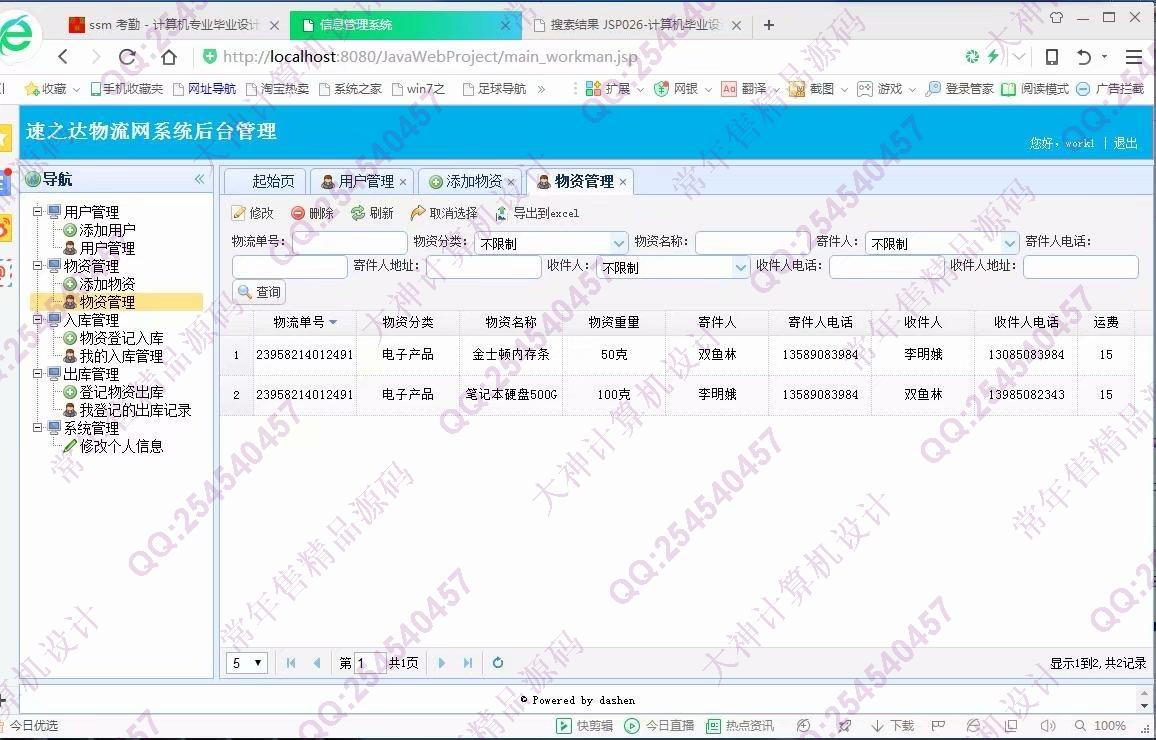This screenshot has height=740, width=1156.
Task: Click the mobile device view icon
Action: click(1052, 57)
